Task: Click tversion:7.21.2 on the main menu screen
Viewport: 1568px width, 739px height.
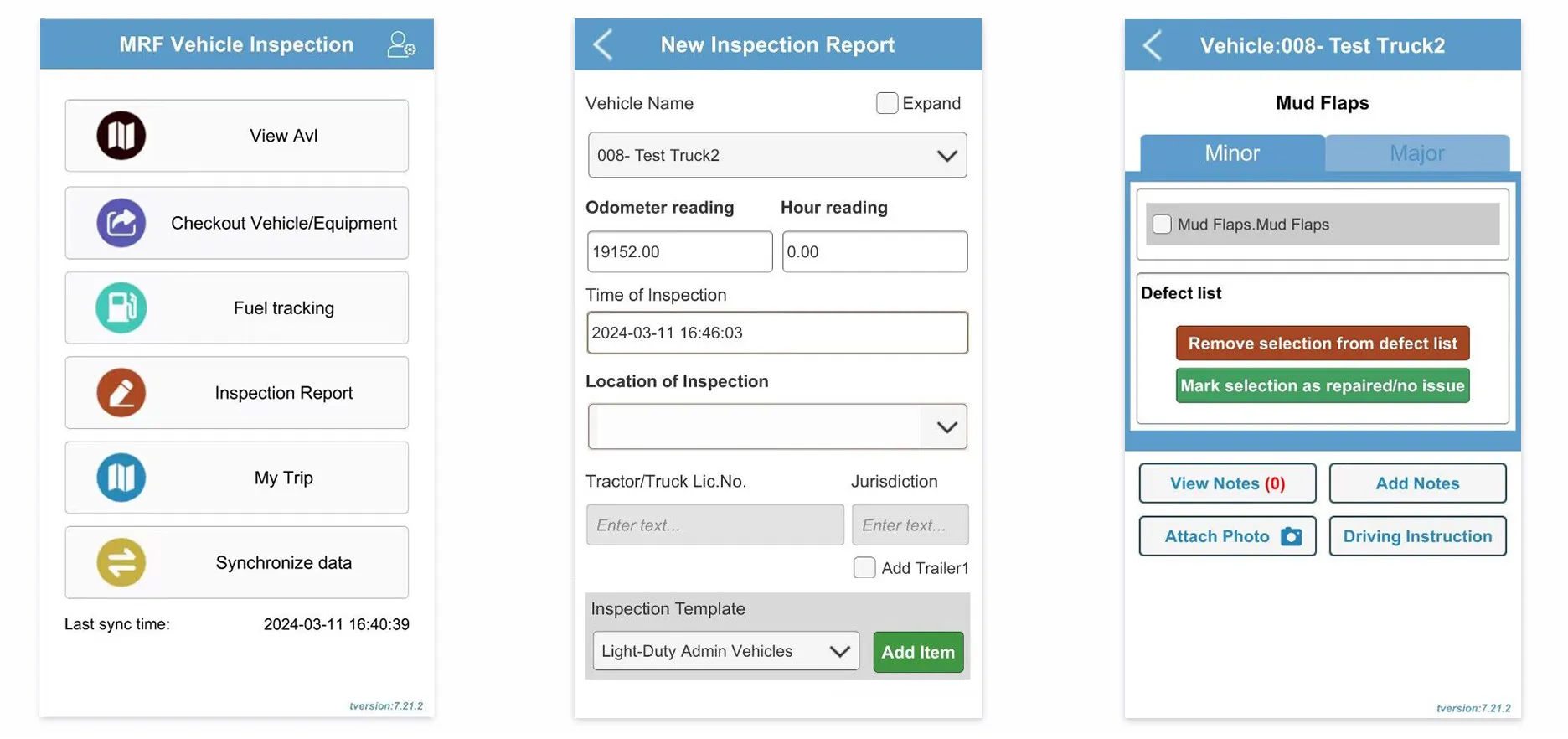Action: (386, 706)
